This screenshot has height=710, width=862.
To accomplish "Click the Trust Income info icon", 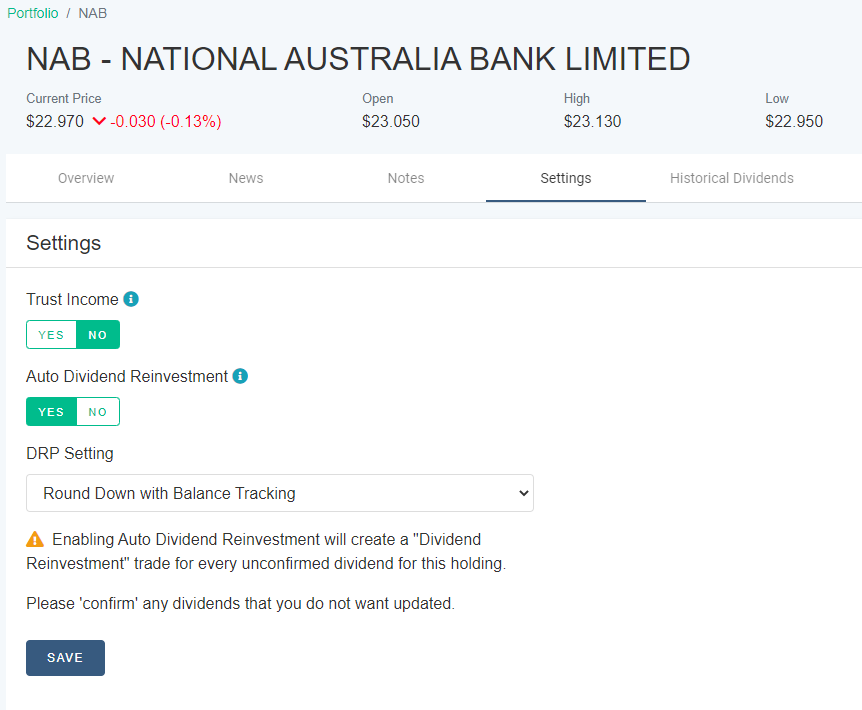I will coord(131,299).
